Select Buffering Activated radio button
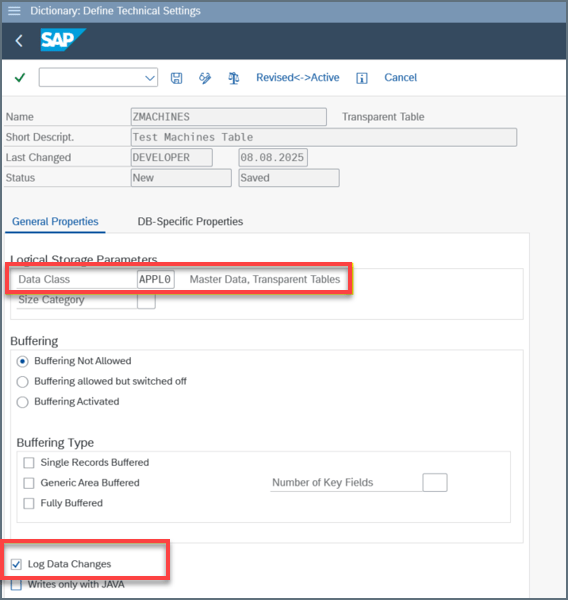568x600 pixels. click(x=23, y=402)
